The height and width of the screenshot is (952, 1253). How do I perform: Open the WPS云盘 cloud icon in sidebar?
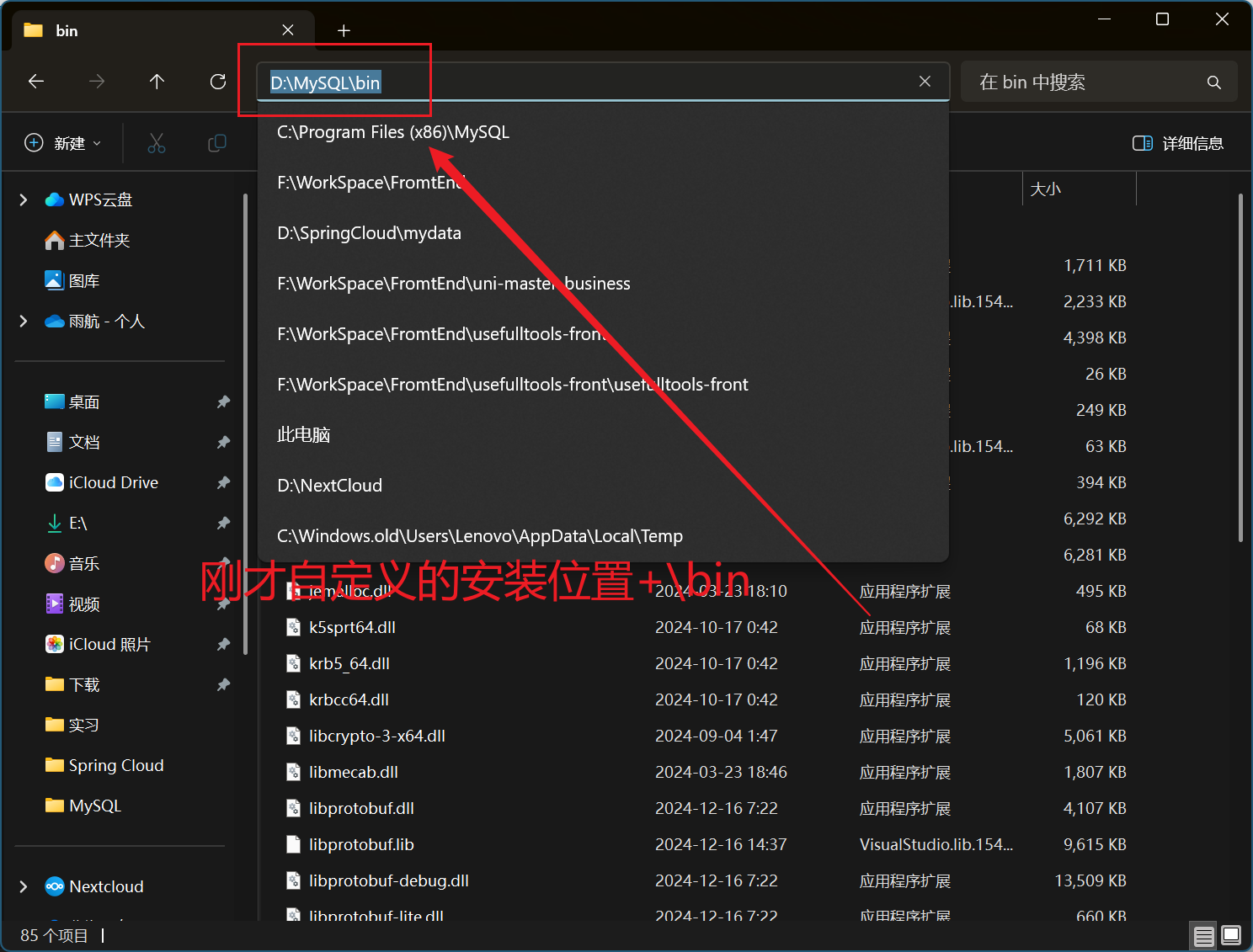(x=54, y=199)
